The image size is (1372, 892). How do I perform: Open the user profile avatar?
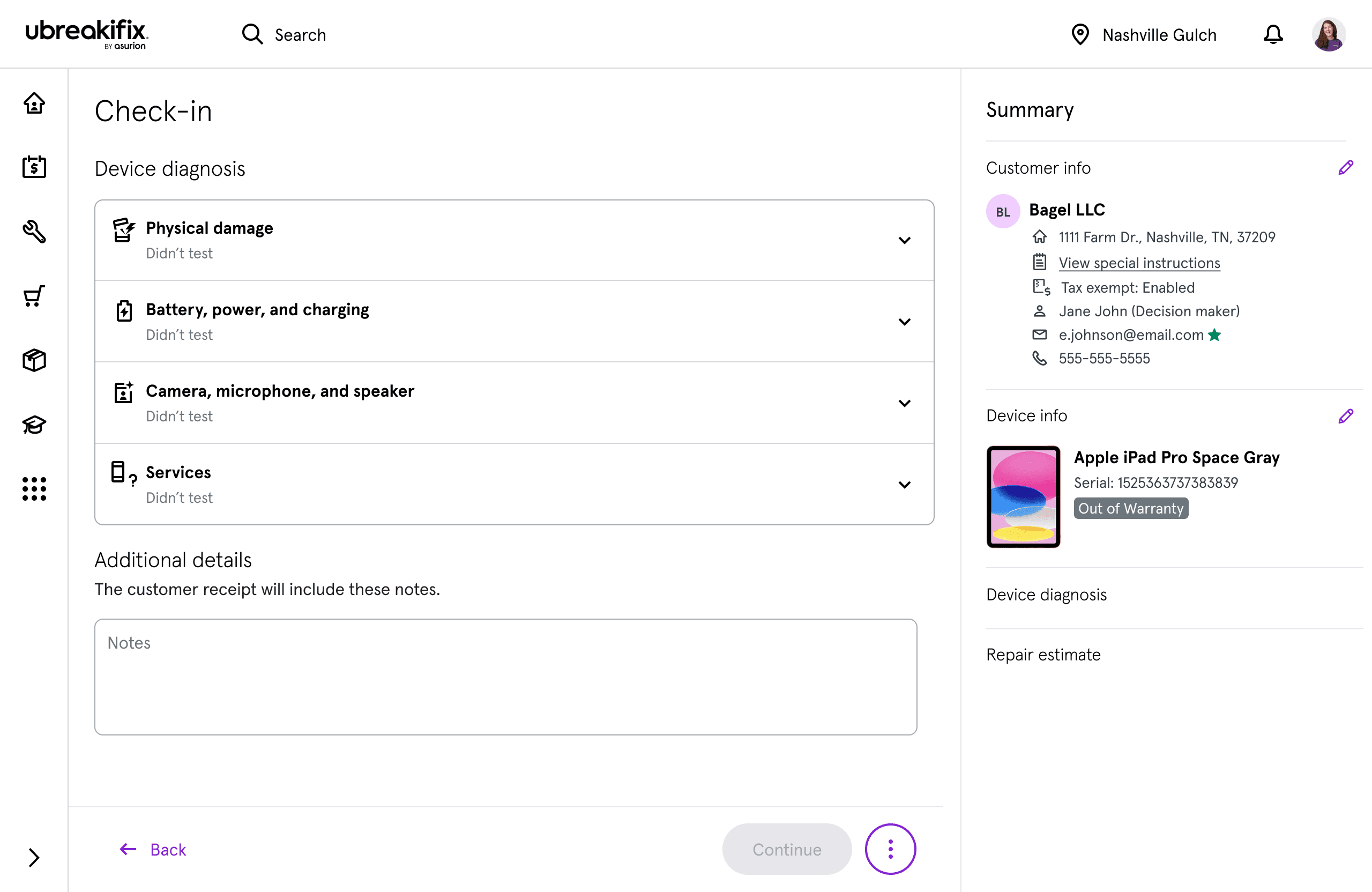tap(1329, 35)
